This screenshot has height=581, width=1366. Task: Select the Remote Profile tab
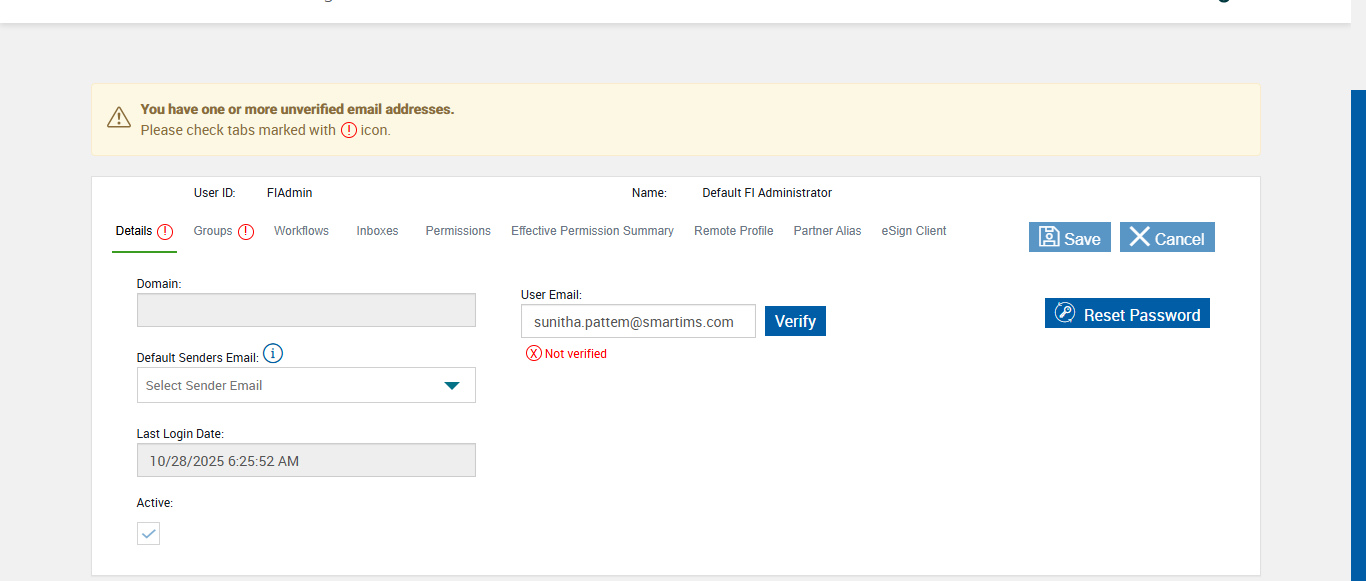tap(733, 231)
